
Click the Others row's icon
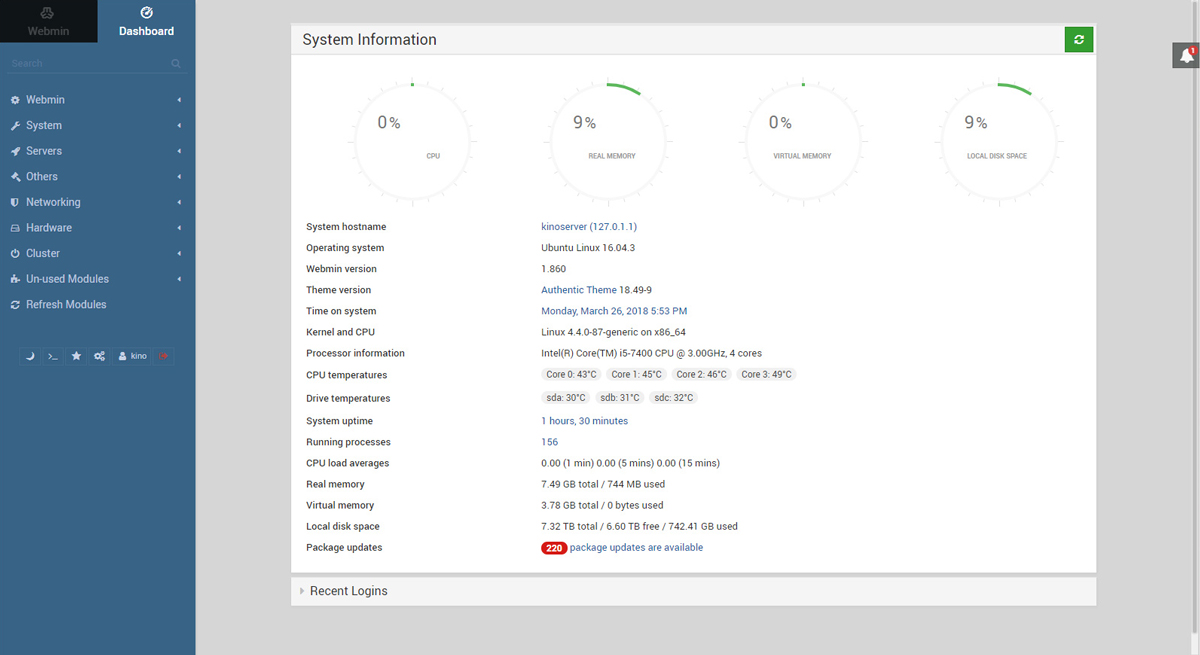[15, 176]
